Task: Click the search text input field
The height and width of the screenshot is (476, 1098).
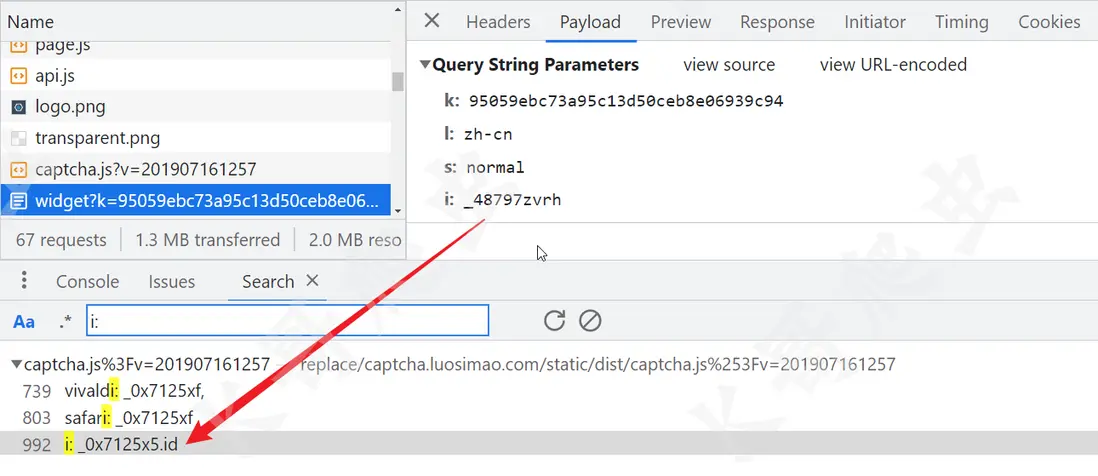Action: (287, 321)
